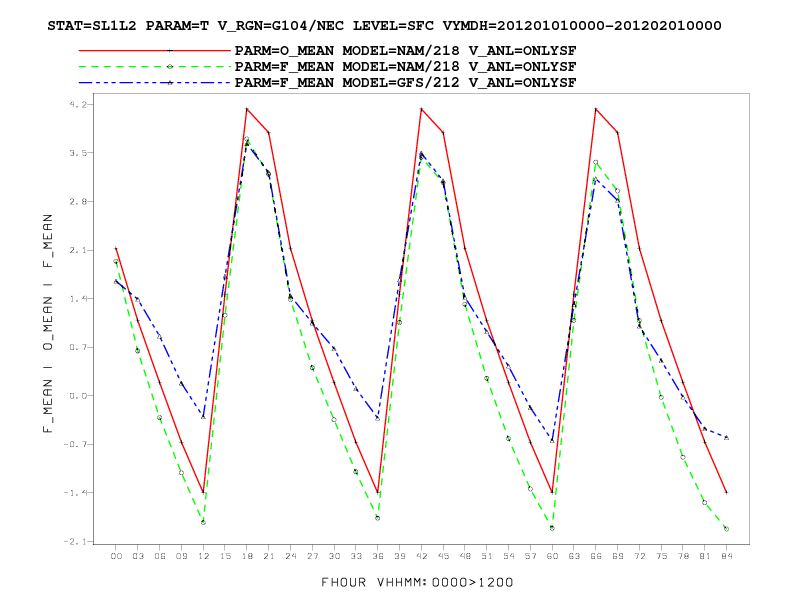Click x-axis forecast hour 00
The height and width of the screenshot is (612, 792).
(116, 556)
